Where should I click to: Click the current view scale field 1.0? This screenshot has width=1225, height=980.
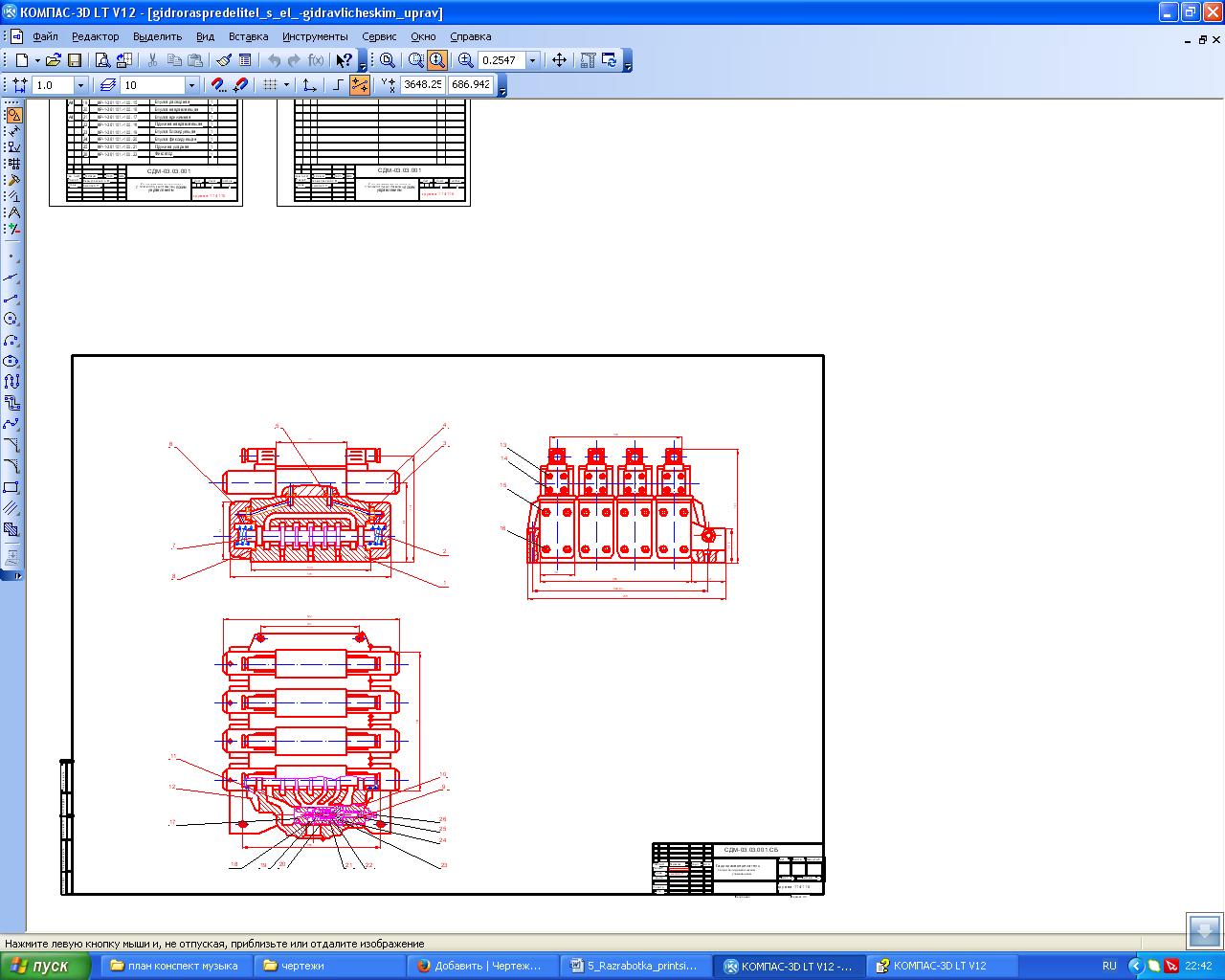(53, 85)
